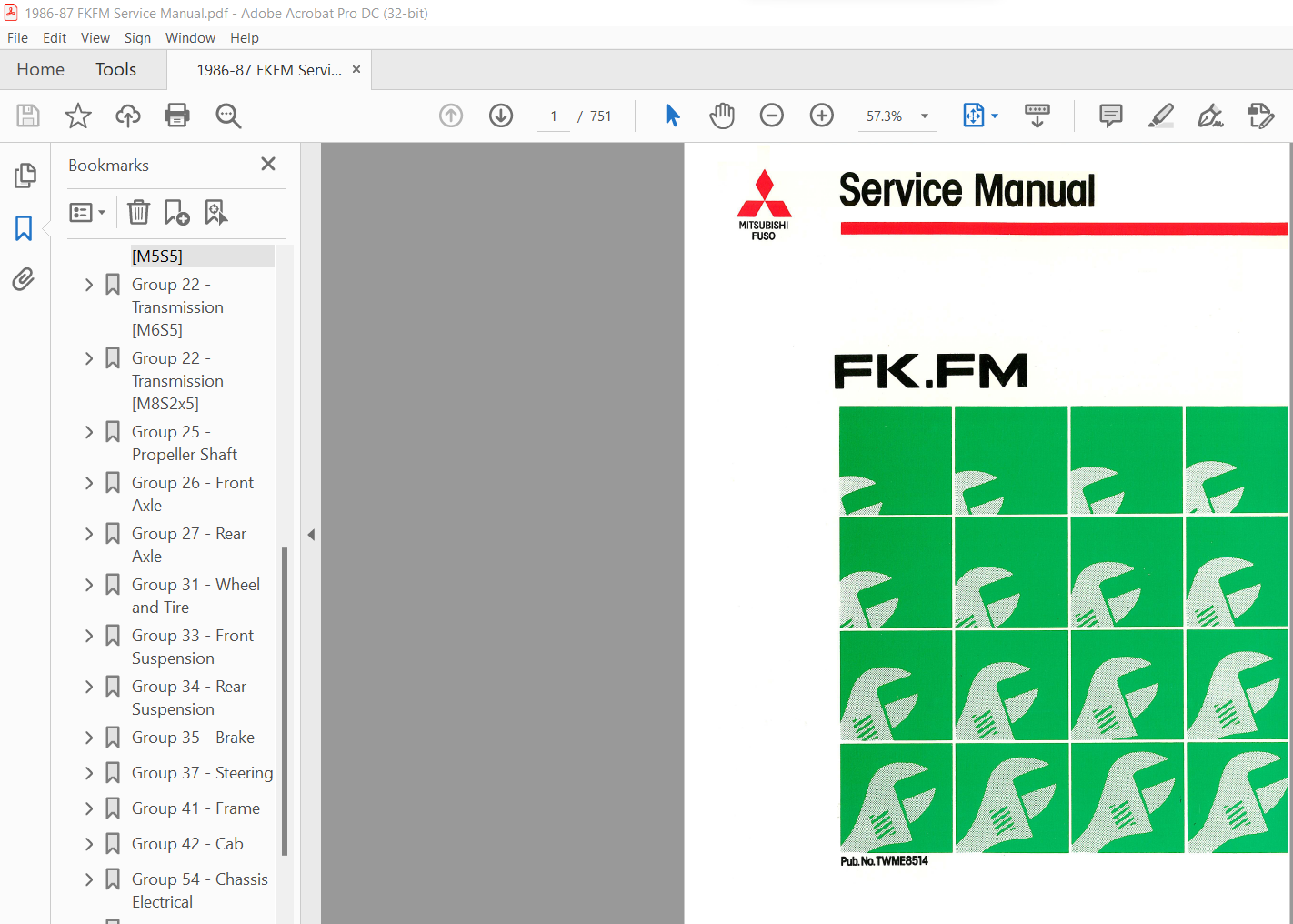Screen dimensions: 1293x924
Task: Select the 1986-87 FKFM Service document tab
Action: pos(269,70)
